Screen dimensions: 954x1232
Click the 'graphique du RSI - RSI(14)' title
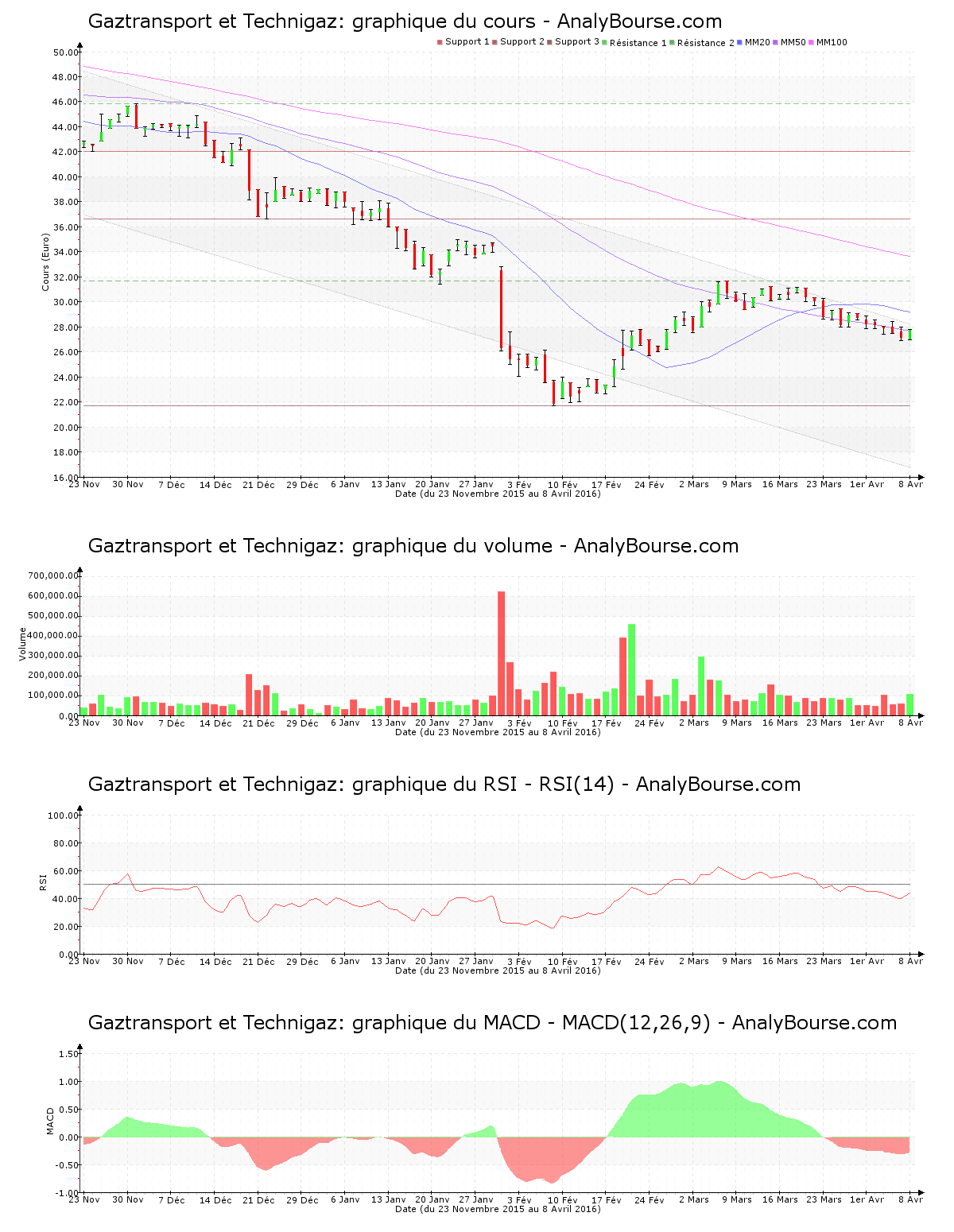pyautogui.click(x=444, y=785)
